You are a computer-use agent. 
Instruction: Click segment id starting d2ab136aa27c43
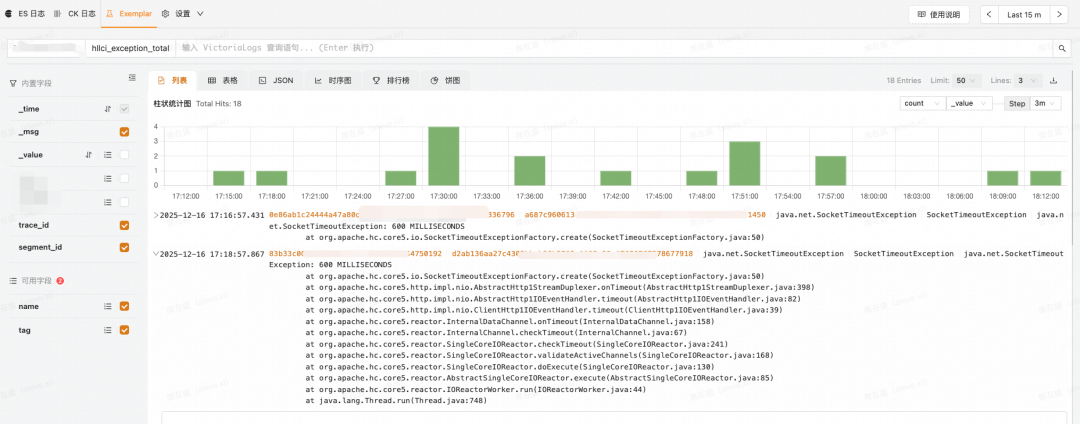point(572,254)
